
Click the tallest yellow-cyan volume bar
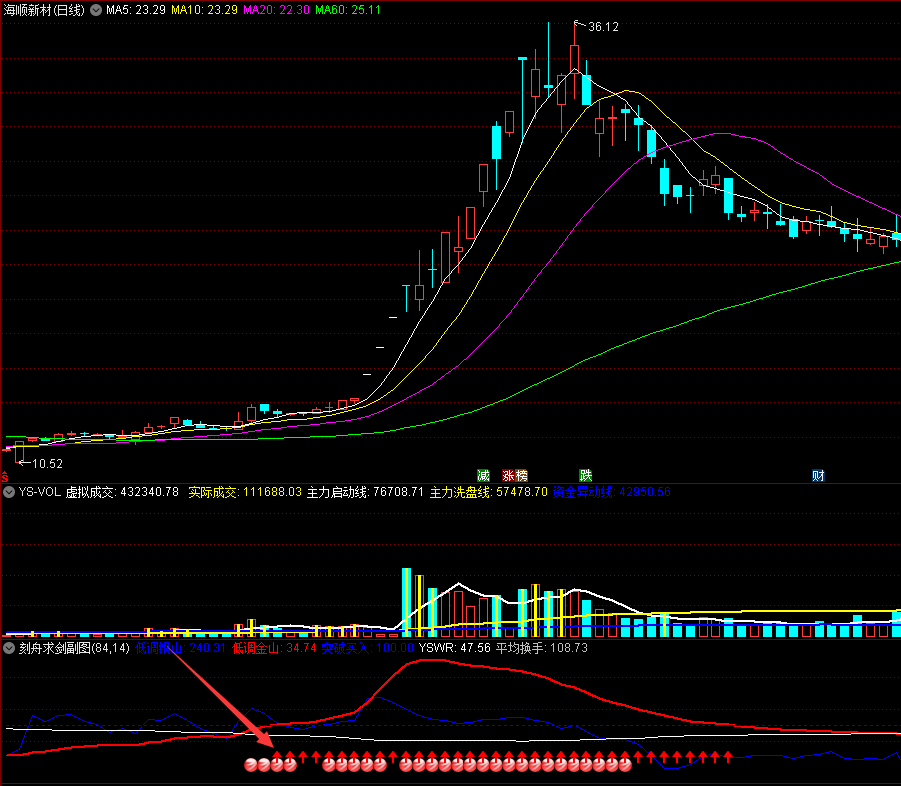click(406, 602)
